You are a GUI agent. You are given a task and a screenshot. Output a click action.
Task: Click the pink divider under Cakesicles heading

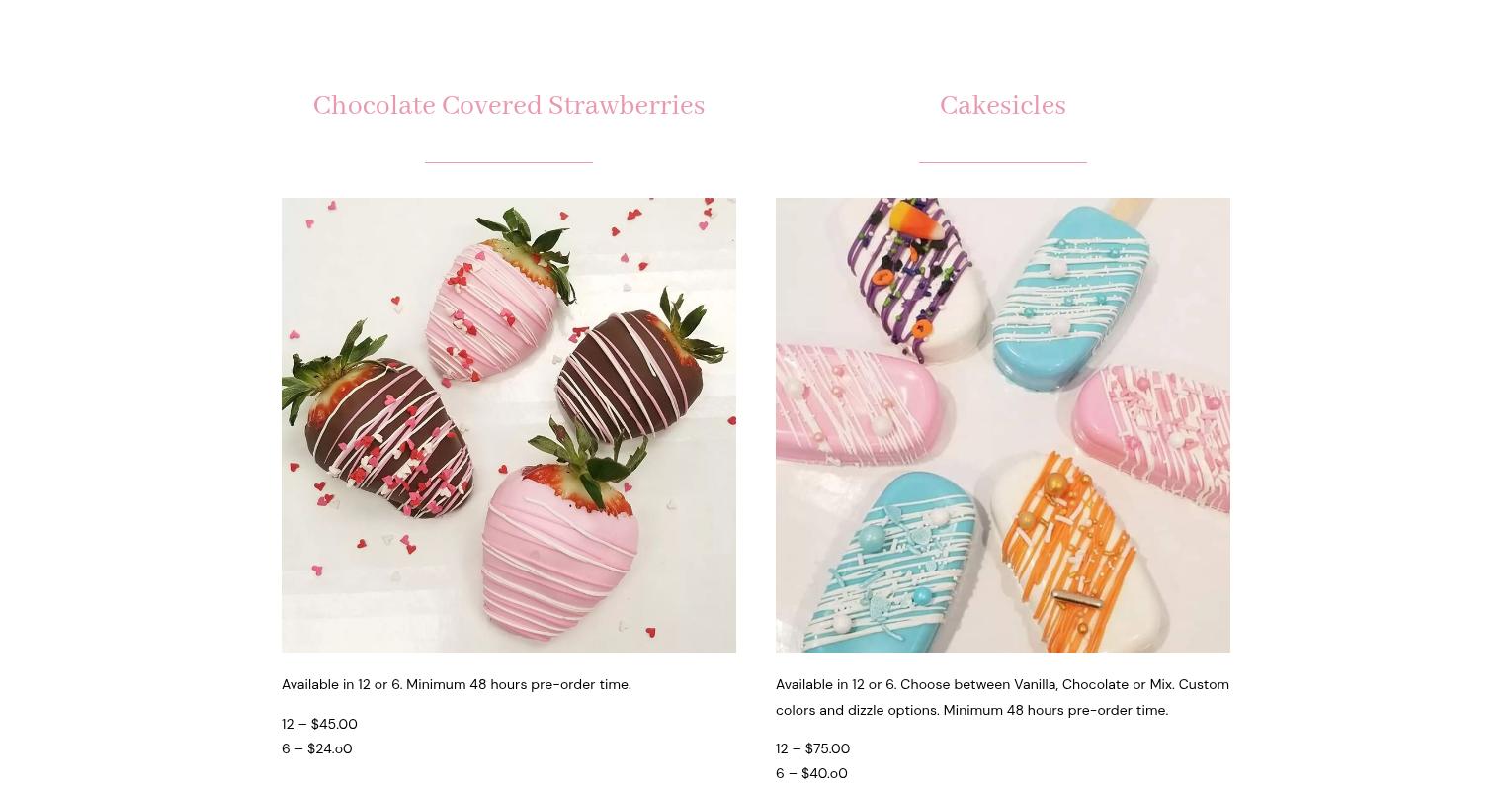point(1002,161)
